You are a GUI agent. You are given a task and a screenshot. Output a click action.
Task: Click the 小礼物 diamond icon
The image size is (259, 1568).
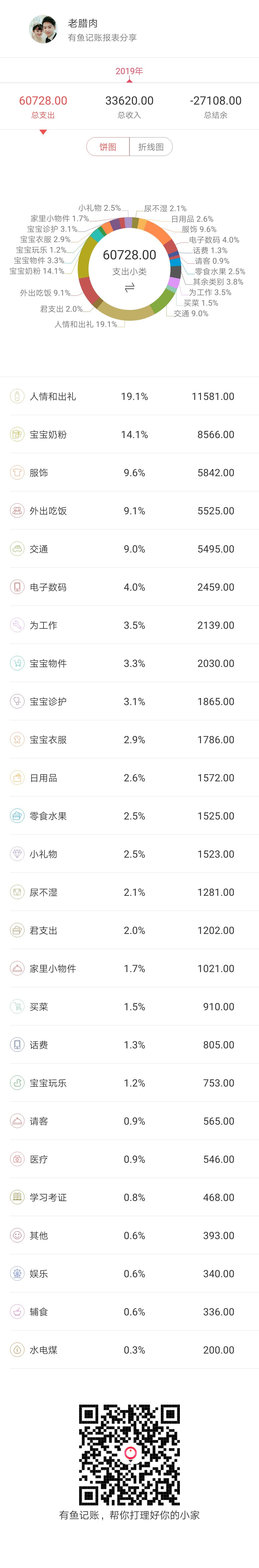point(17,854)
